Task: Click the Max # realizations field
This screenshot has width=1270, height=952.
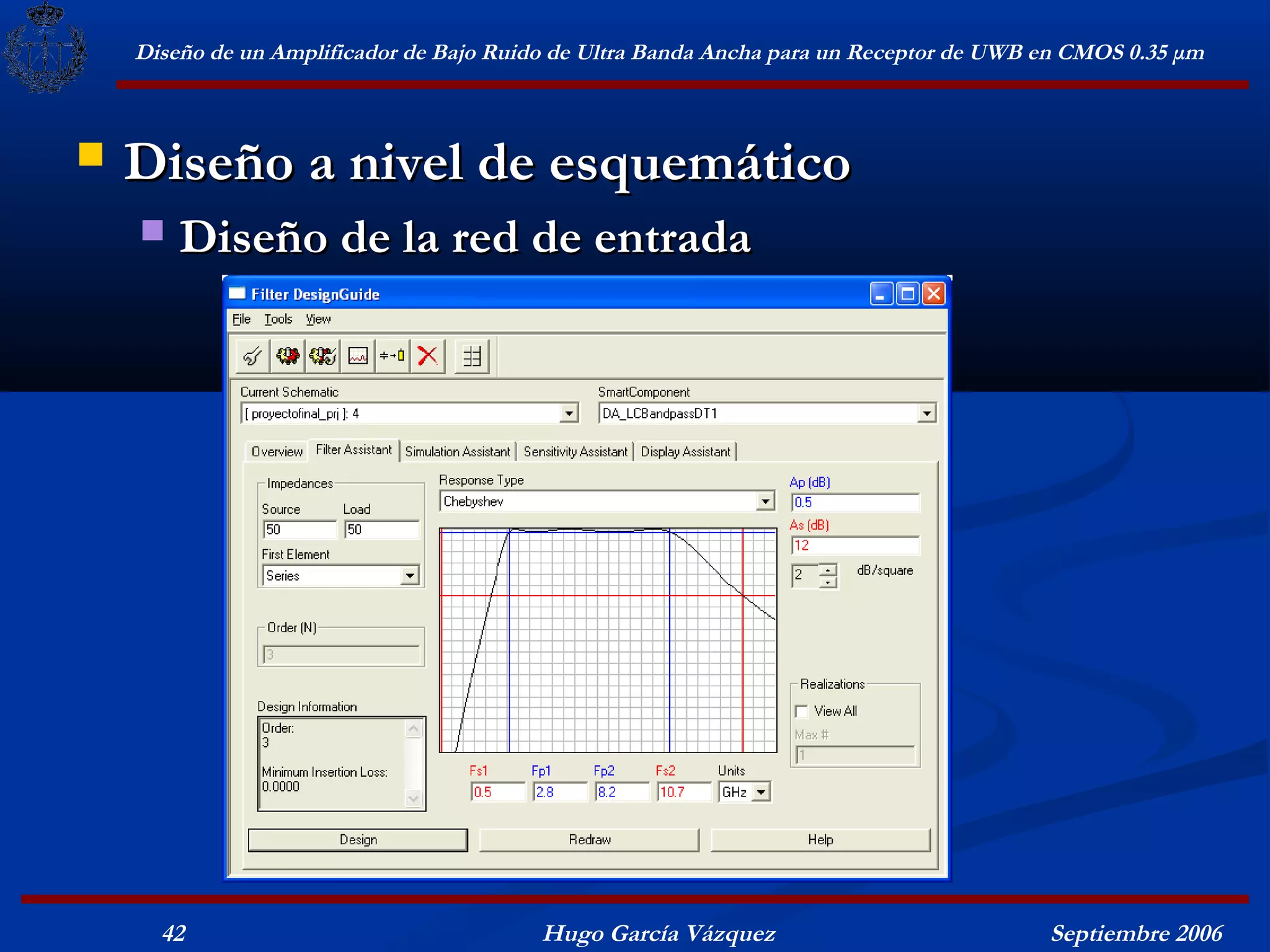Action: 855,755
